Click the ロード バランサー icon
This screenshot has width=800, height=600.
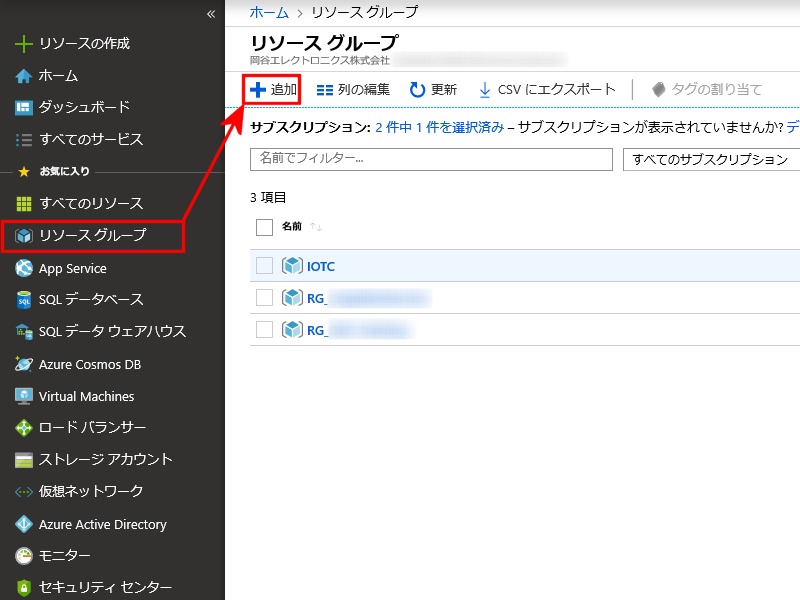(24, 428)
